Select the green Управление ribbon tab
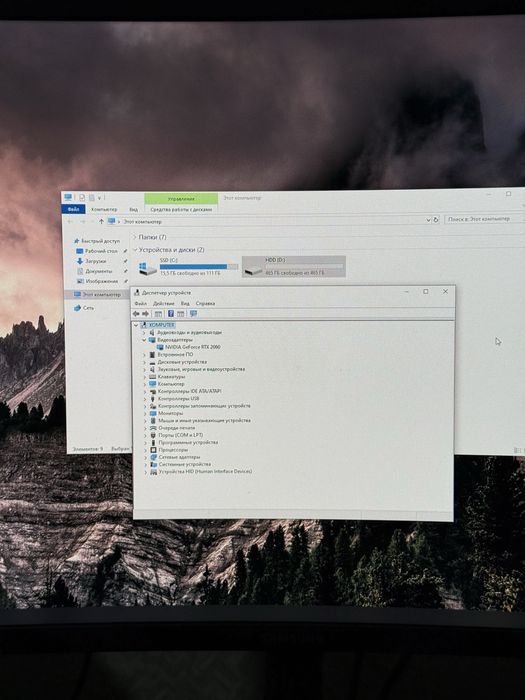Image resolution: width=525 pixels, height=700 pixels. tap(181, 199)
